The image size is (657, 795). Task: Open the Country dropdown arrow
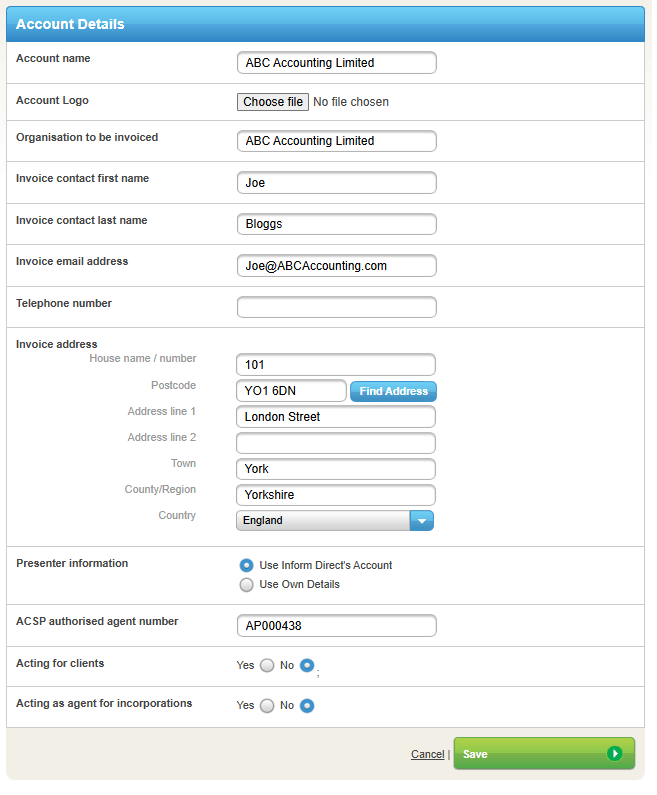coord(422,520)
